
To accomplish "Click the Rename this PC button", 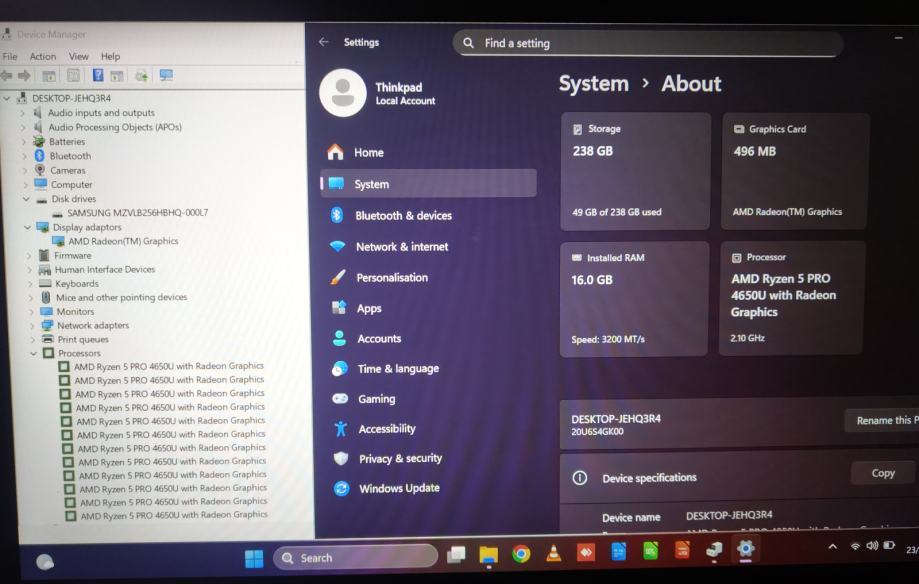I will [x=881, y=420].
